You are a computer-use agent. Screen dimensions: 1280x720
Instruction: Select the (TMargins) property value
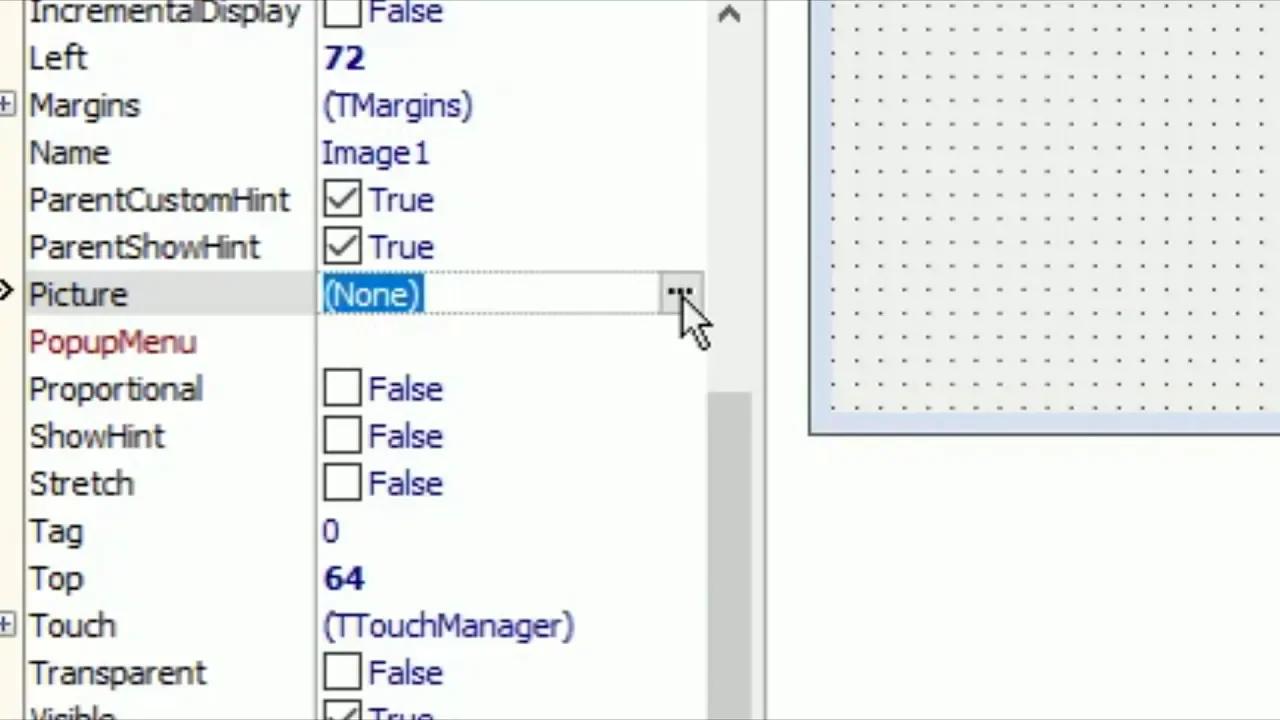397,105
